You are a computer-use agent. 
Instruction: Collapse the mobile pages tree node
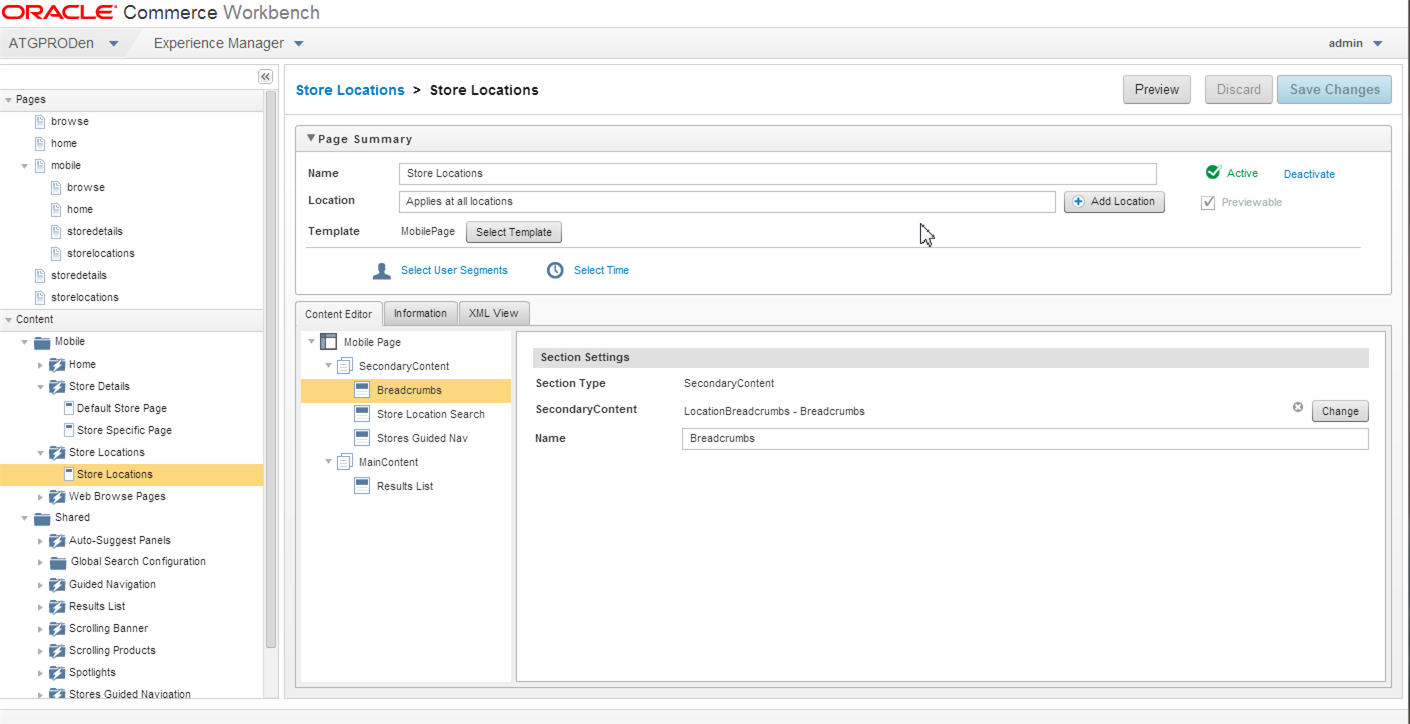pos(25,166)
